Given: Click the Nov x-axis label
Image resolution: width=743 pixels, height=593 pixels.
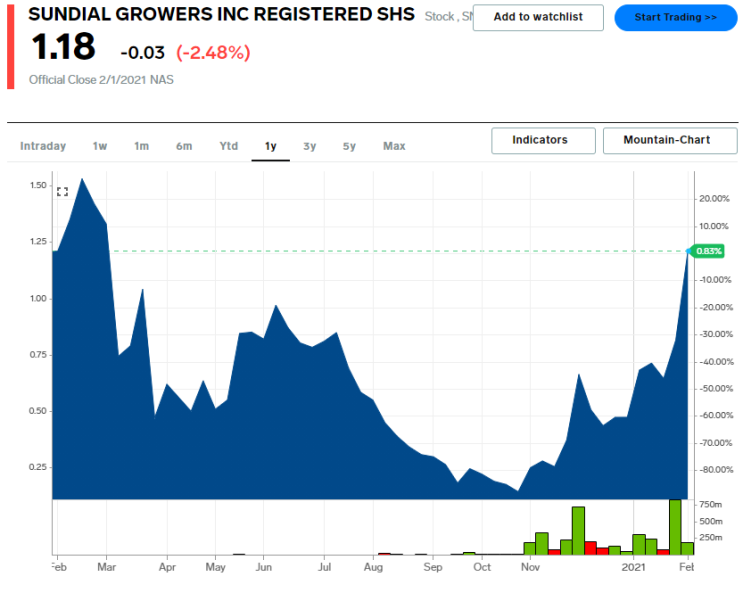Looking at the screenshot, I should click(x=530, y=567).
